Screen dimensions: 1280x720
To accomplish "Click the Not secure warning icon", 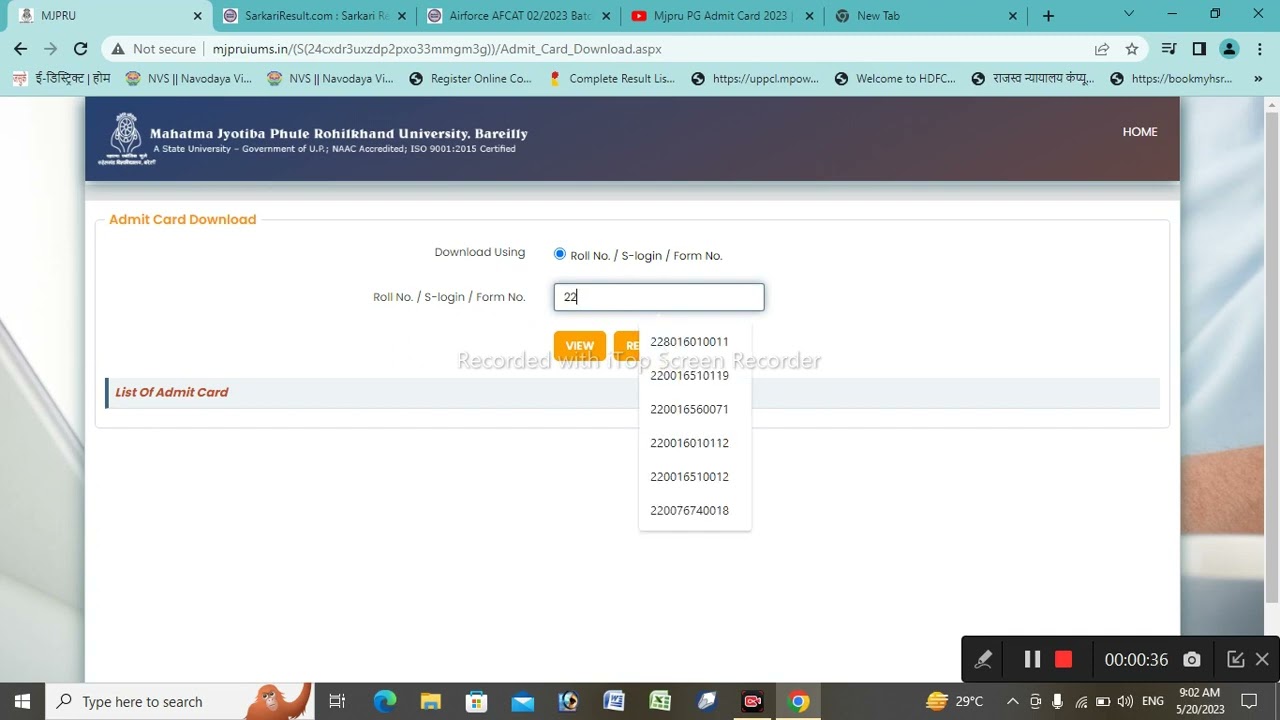I will pyautogui.click(x=118, y=49).
